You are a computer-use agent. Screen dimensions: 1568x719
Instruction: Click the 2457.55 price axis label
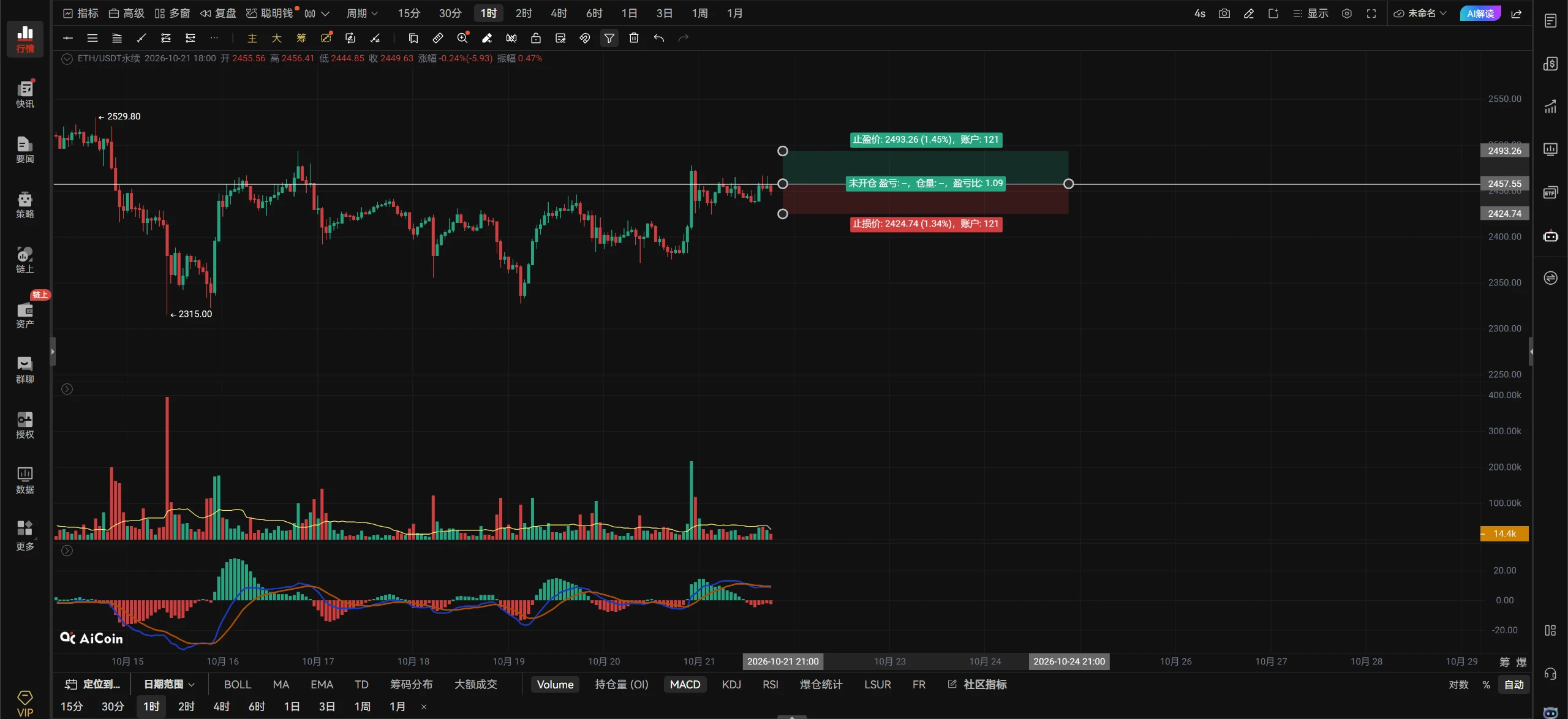pyautogui.click(x=1504, y=184)
